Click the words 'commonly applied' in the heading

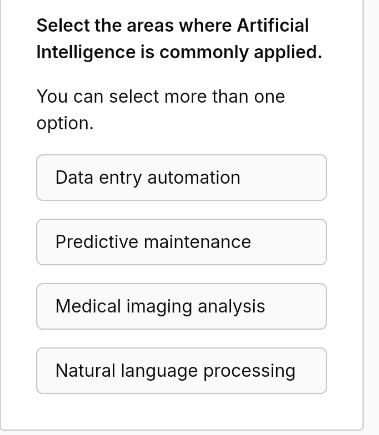pyautogui.click(x=240, y=53)
